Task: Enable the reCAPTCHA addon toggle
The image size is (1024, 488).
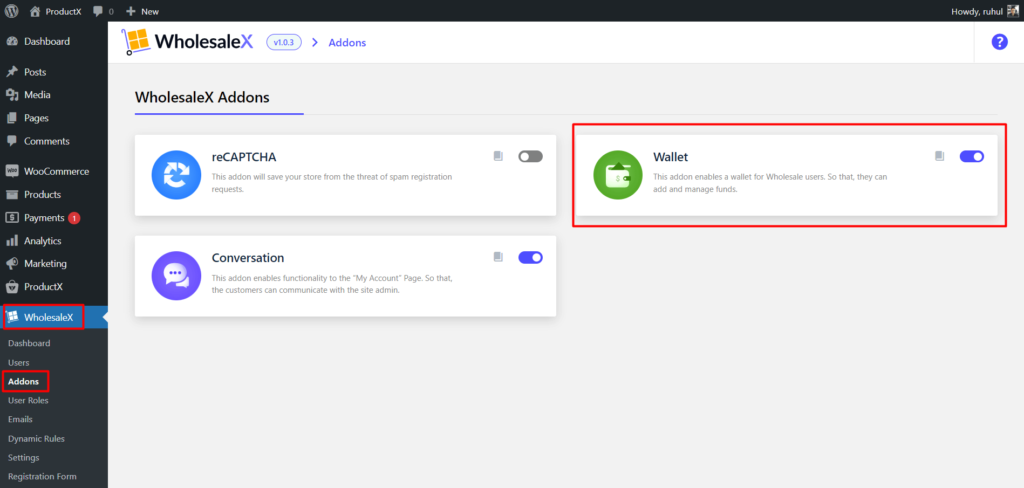Action: click(x=530, y=157)
